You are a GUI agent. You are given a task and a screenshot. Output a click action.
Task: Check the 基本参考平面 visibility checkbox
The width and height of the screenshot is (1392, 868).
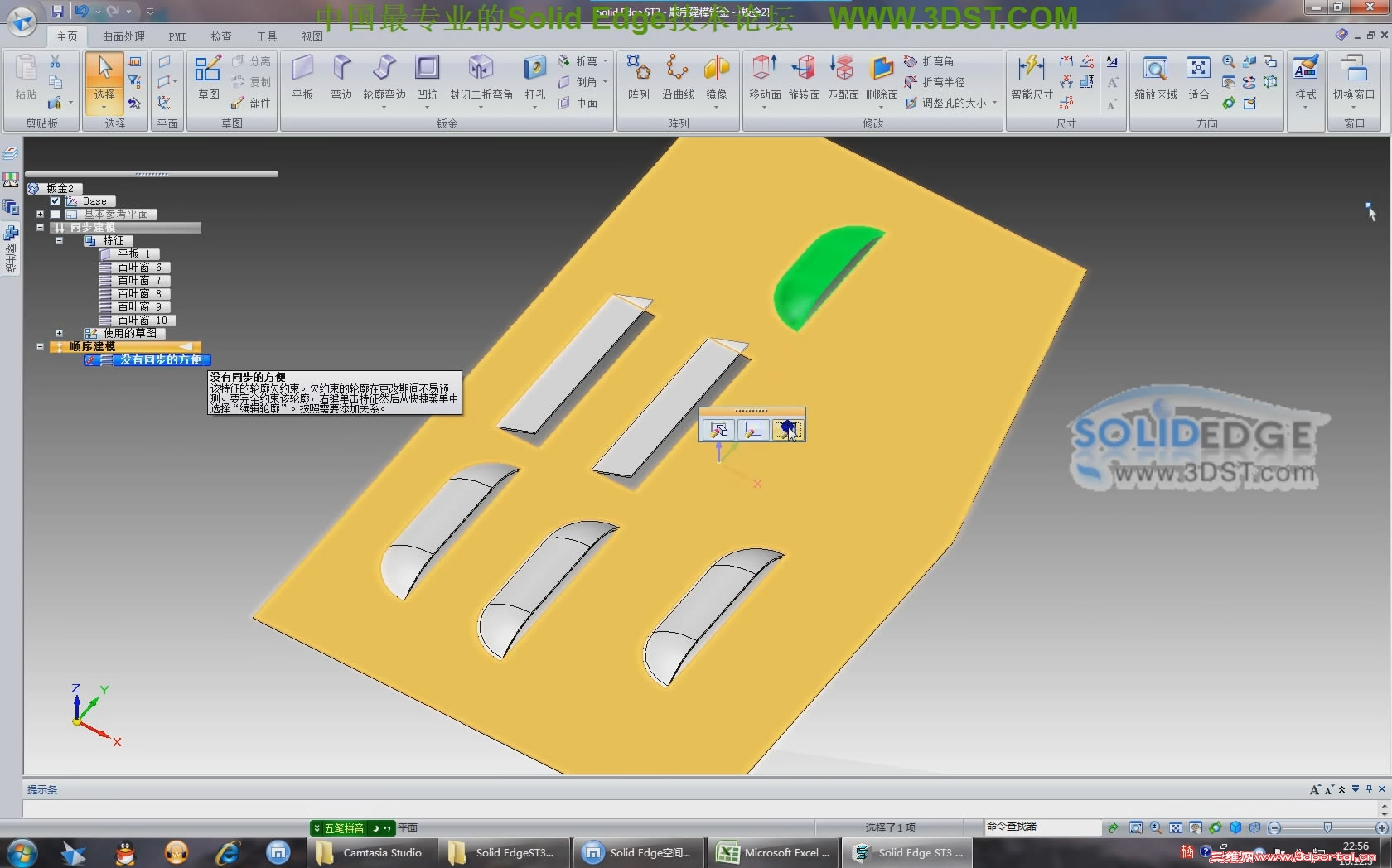pos(55,215)
